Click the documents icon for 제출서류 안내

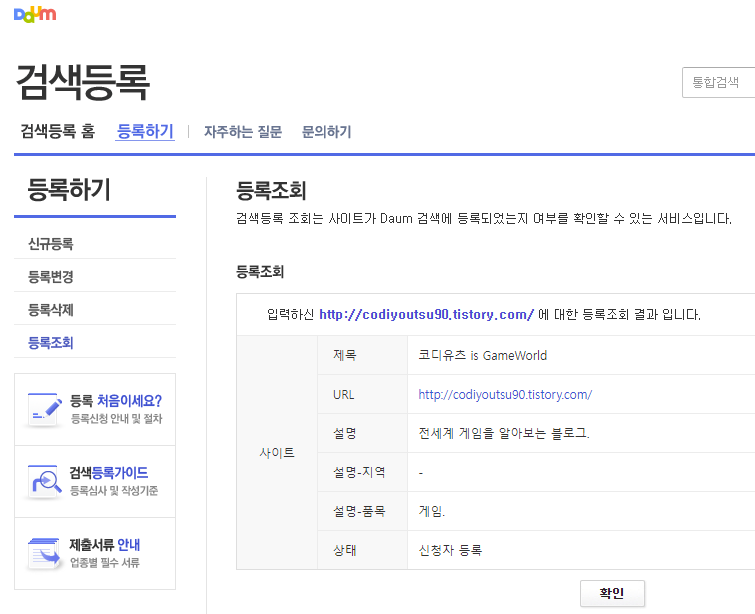click(x=45, y=554)
